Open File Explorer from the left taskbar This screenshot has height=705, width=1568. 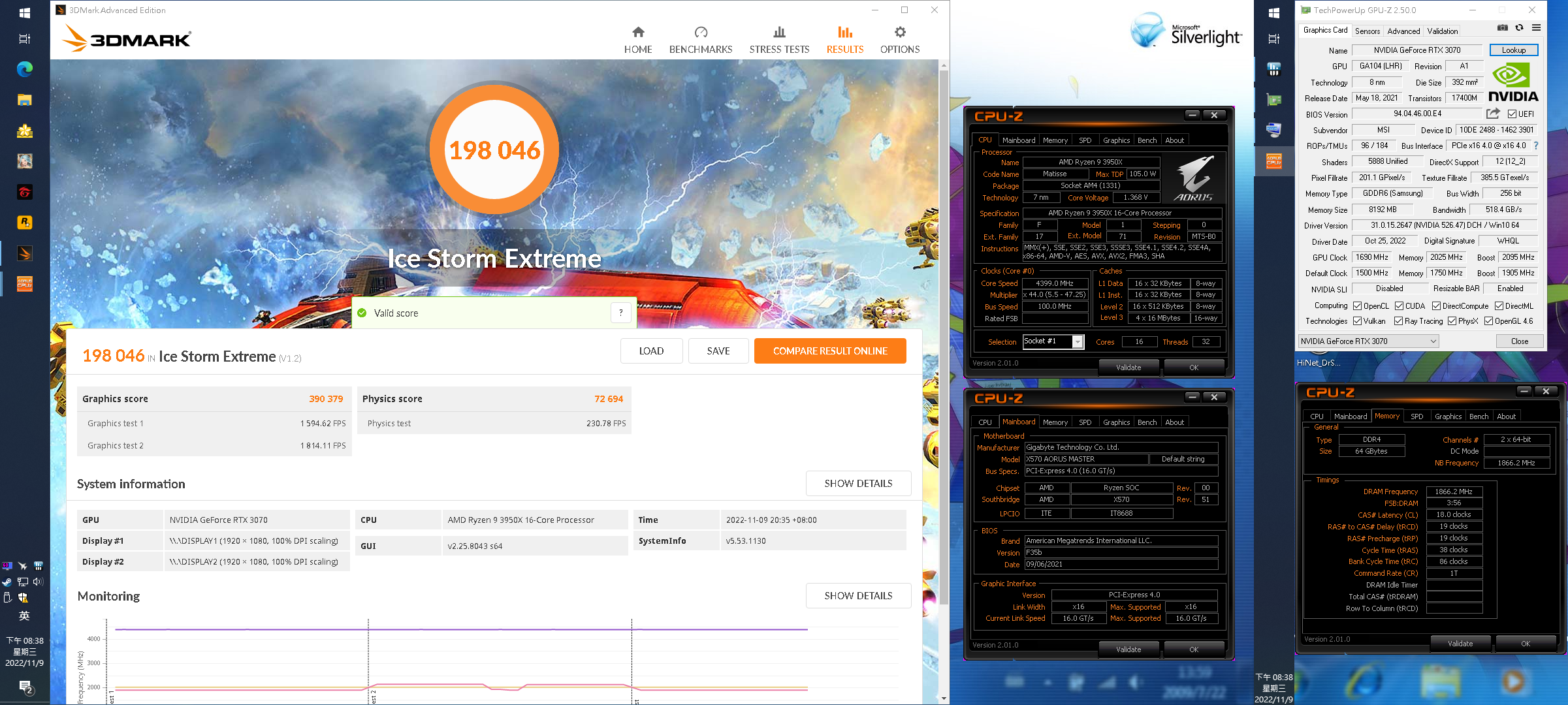point(25,100)
